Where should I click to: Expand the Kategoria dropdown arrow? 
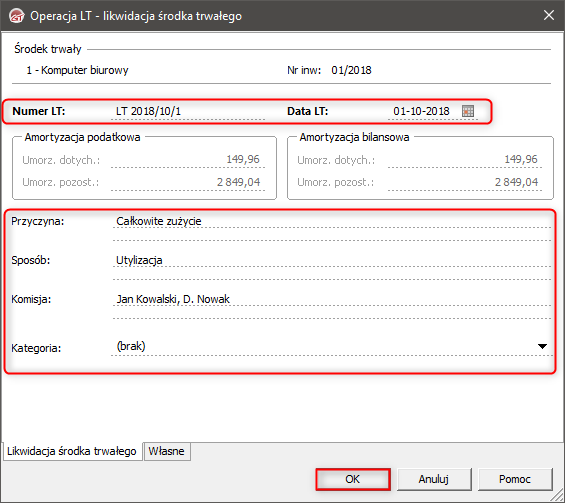pyautogui.click(x=542, y=346)
